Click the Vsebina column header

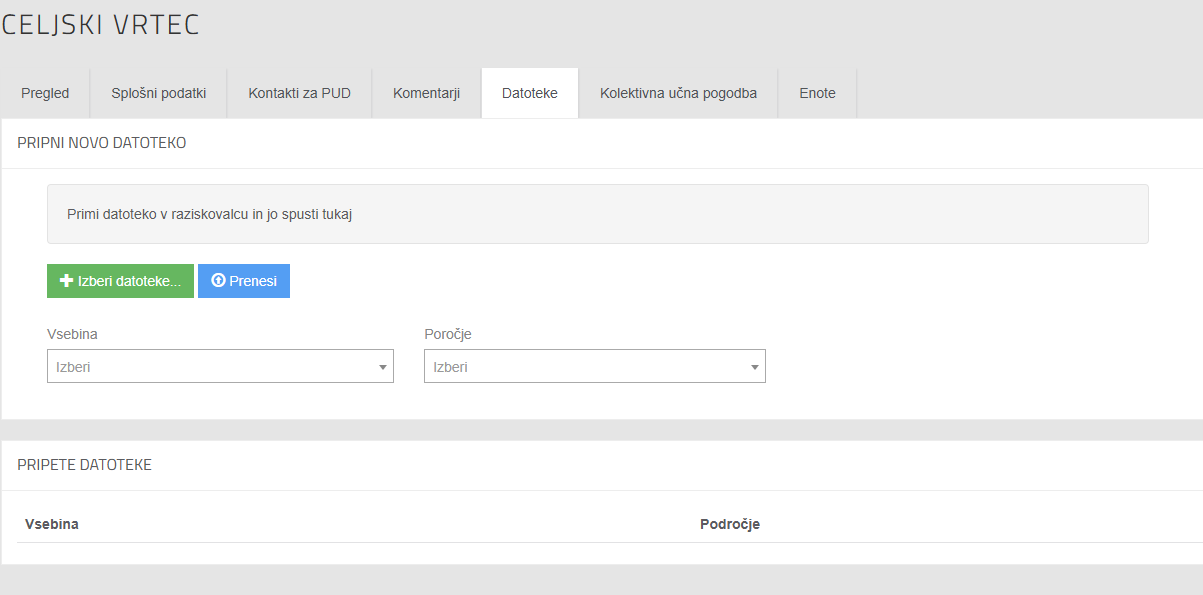pos(52,524)
